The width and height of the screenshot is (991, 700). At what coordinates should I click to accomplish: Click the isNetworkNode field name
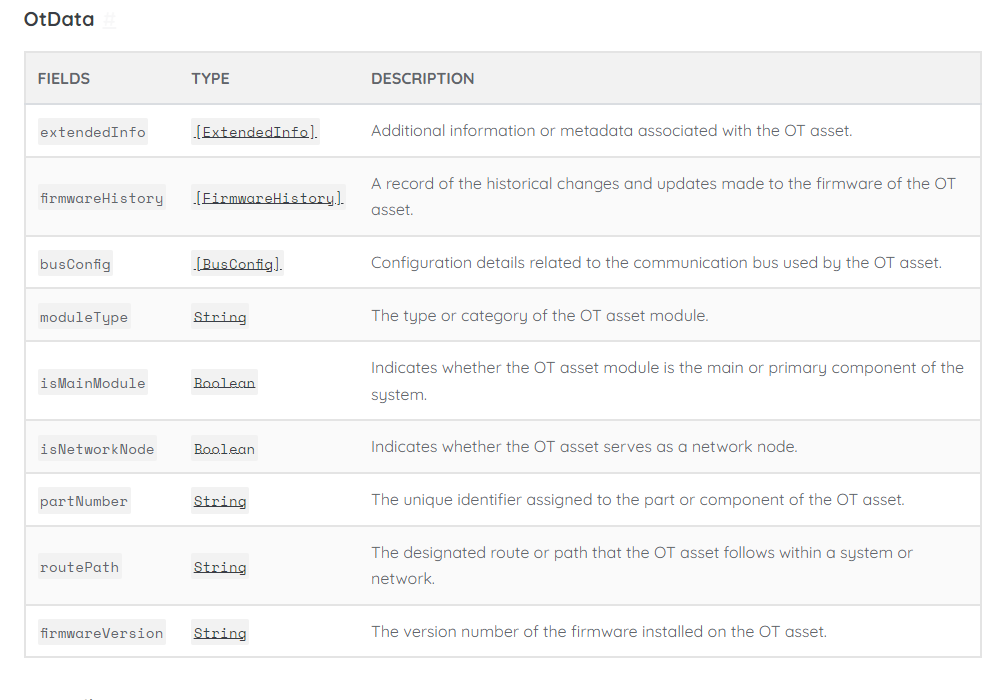point(97,449)
